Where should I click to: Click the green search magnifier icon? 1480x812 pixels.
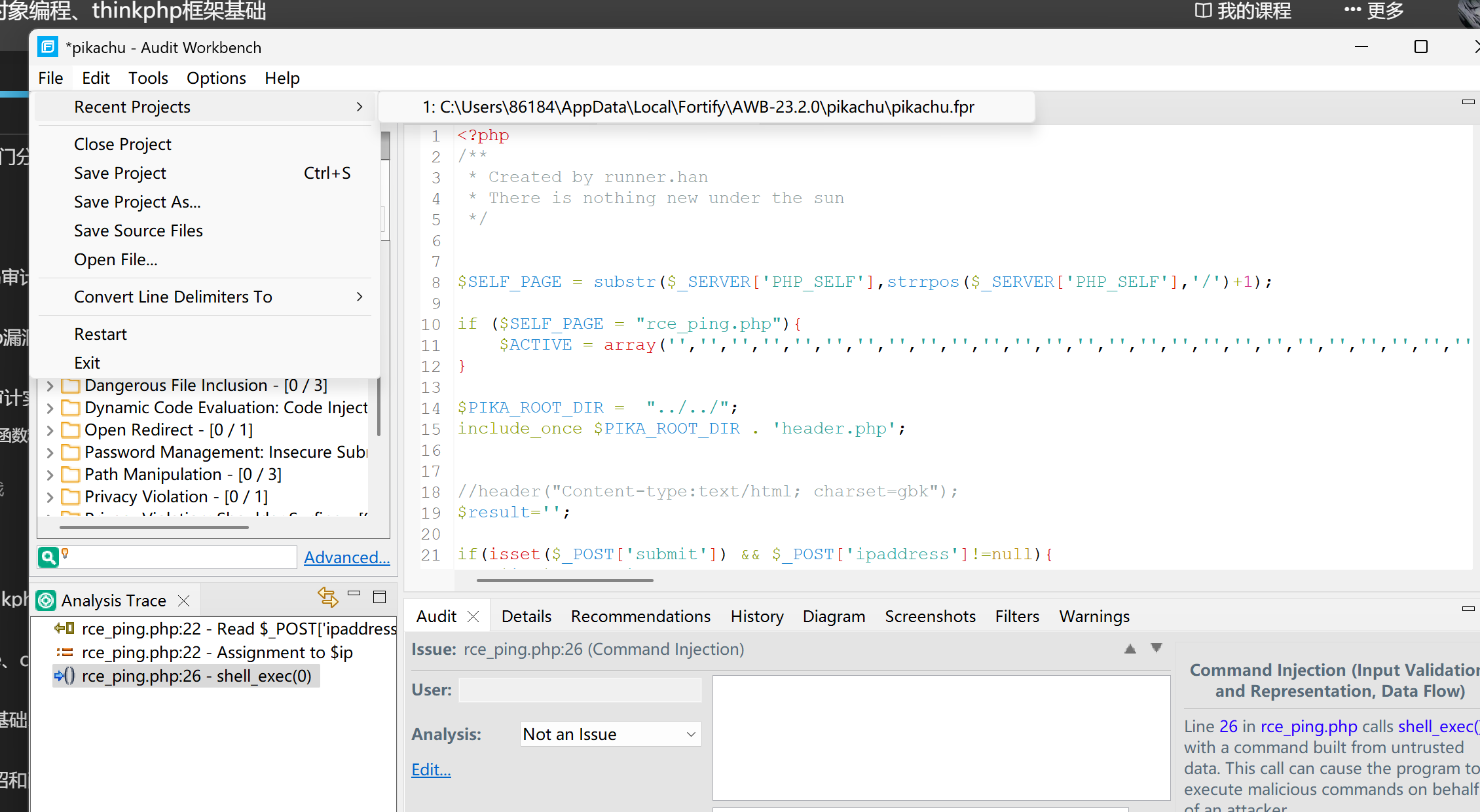click(x=48, y=557)
